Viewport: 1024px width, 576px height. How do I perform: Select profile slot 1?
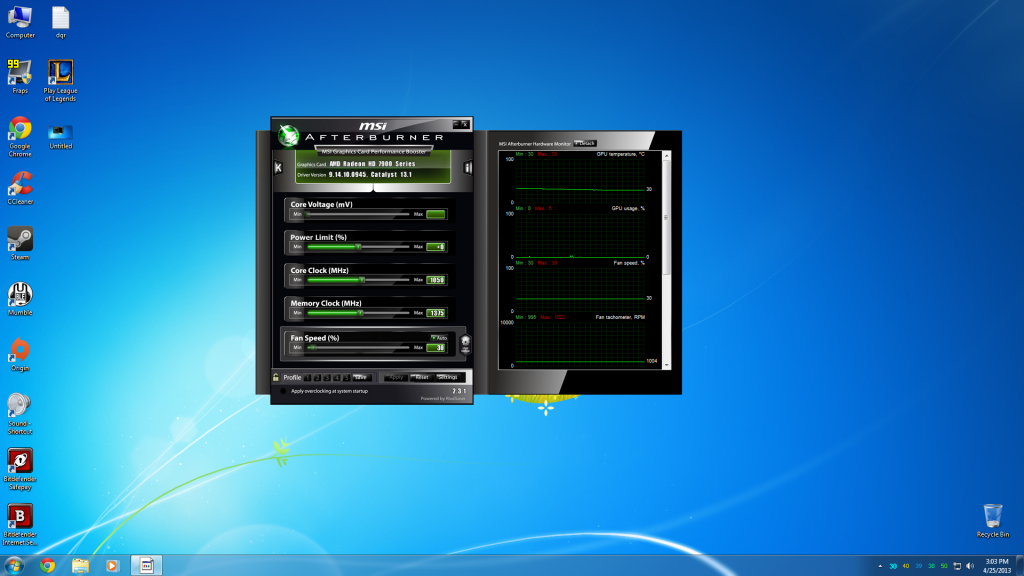[308, 377]
